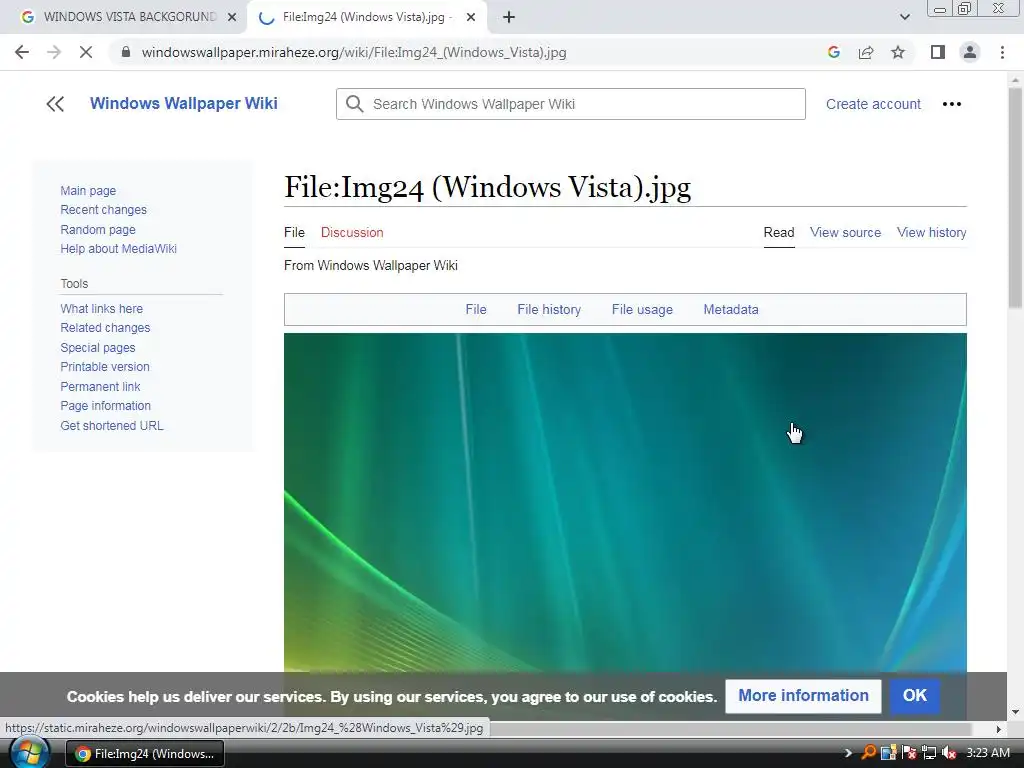The width and height of the screenshot is (1024, 768).
Task: Click the browser address bar URL
Action: tap(354, 52)
